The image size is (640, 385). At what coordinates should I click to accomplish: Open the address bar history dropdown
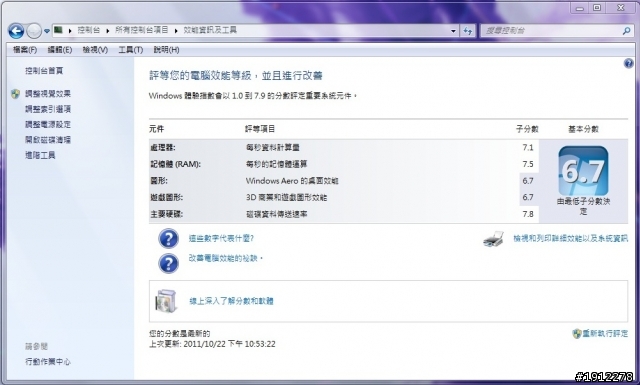[453, 31]
